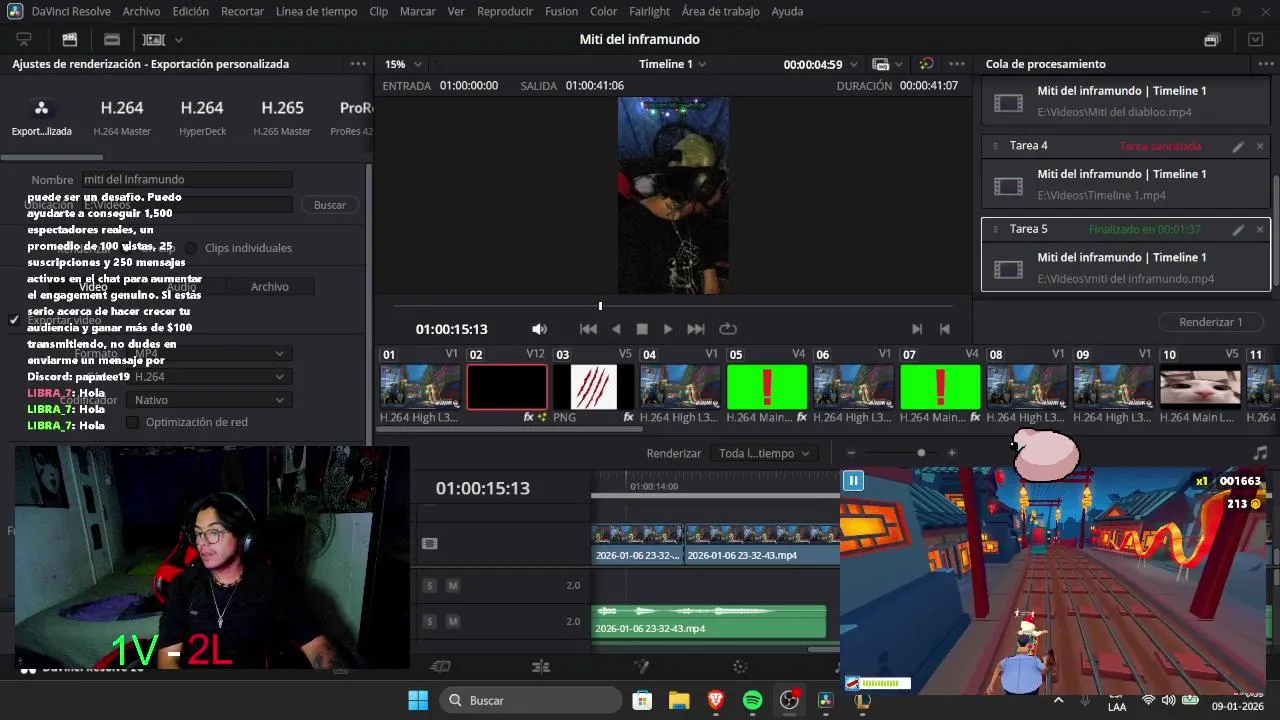
Task: Select the Exportación personalizada preset icon
Action: click(41, 108)
